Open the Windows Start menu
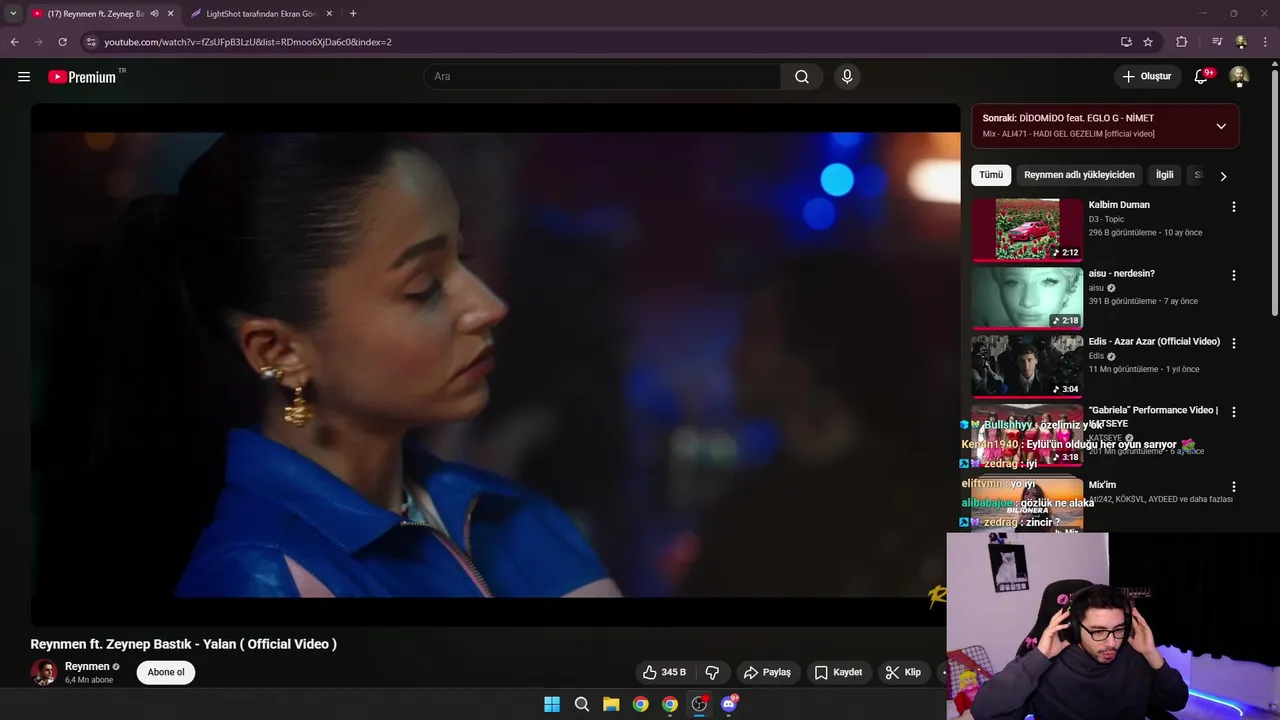The image size is (1280, 720). [552, 704]
